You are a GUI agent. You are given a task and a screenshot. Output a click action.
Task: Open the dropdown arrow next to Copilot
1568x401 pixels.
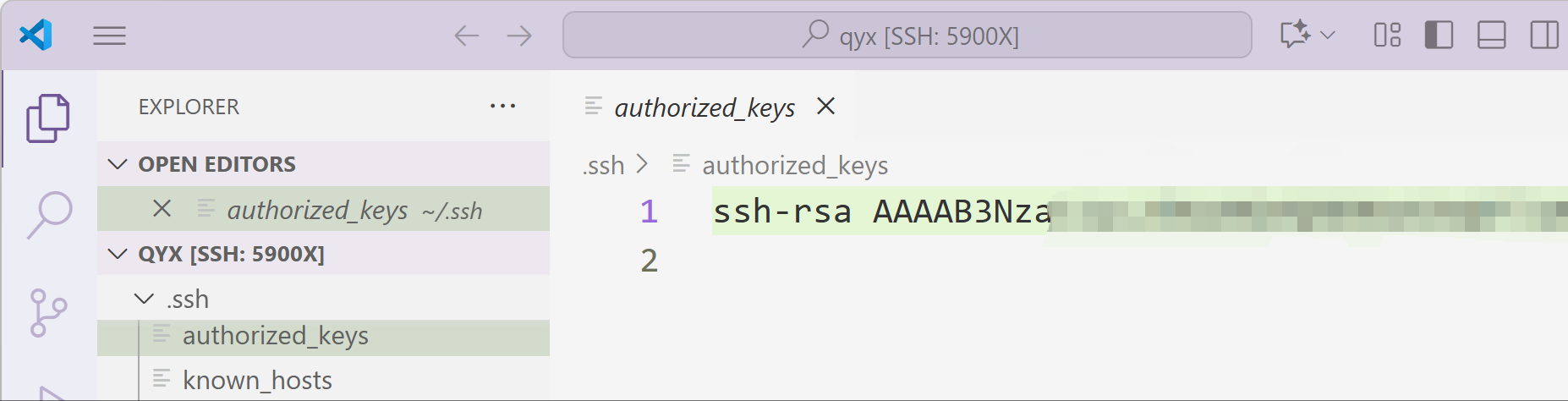coord(1328,35)
